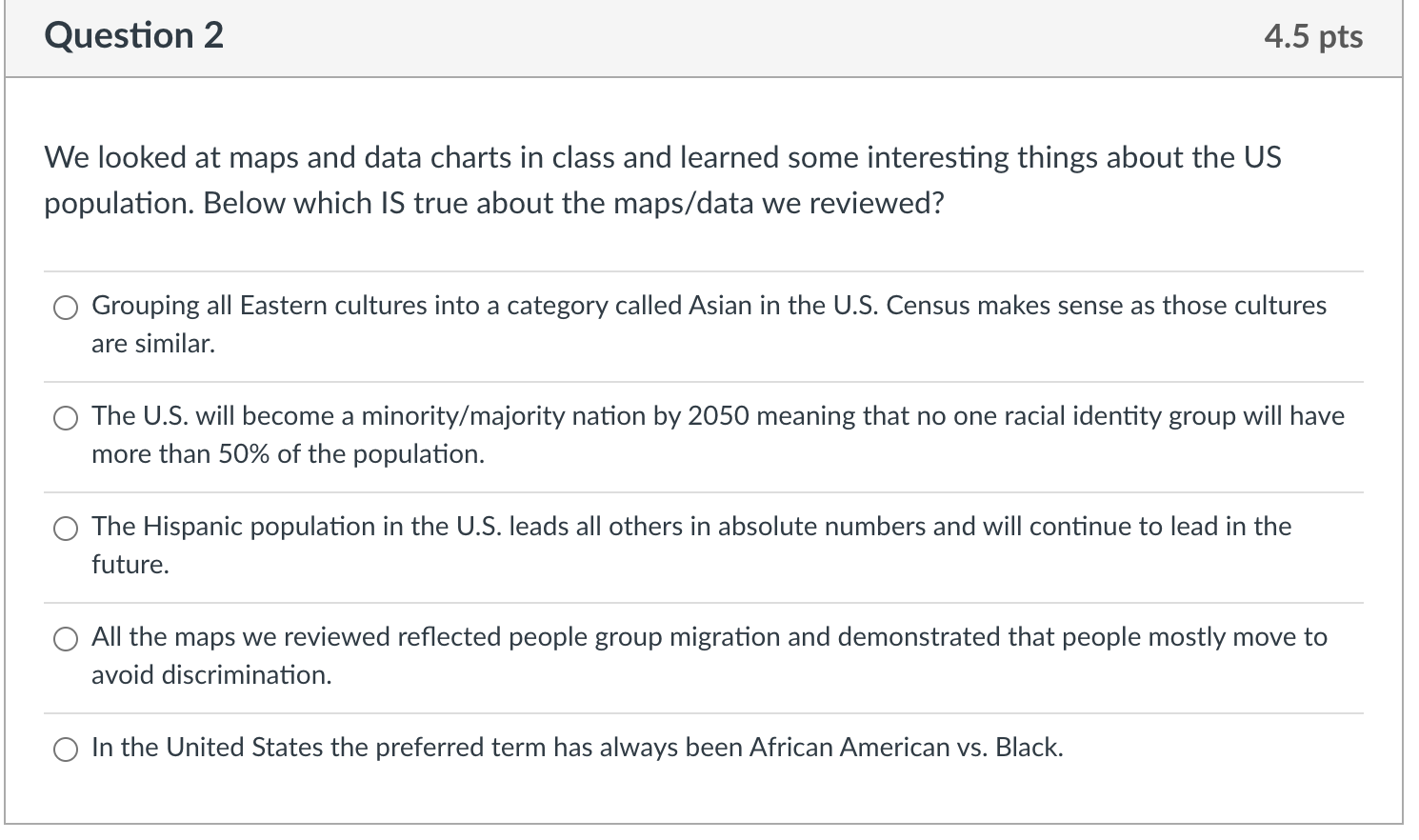
Task: Click the Question 2 header
Action: (x=134, y=35)
